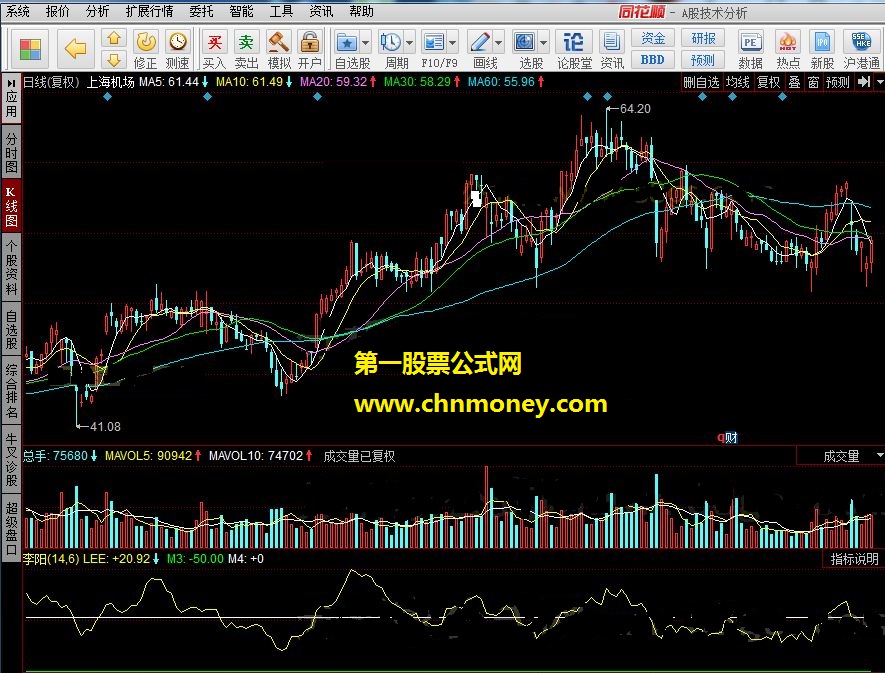Expand the F10/F9 dropdown arrow

453,43
